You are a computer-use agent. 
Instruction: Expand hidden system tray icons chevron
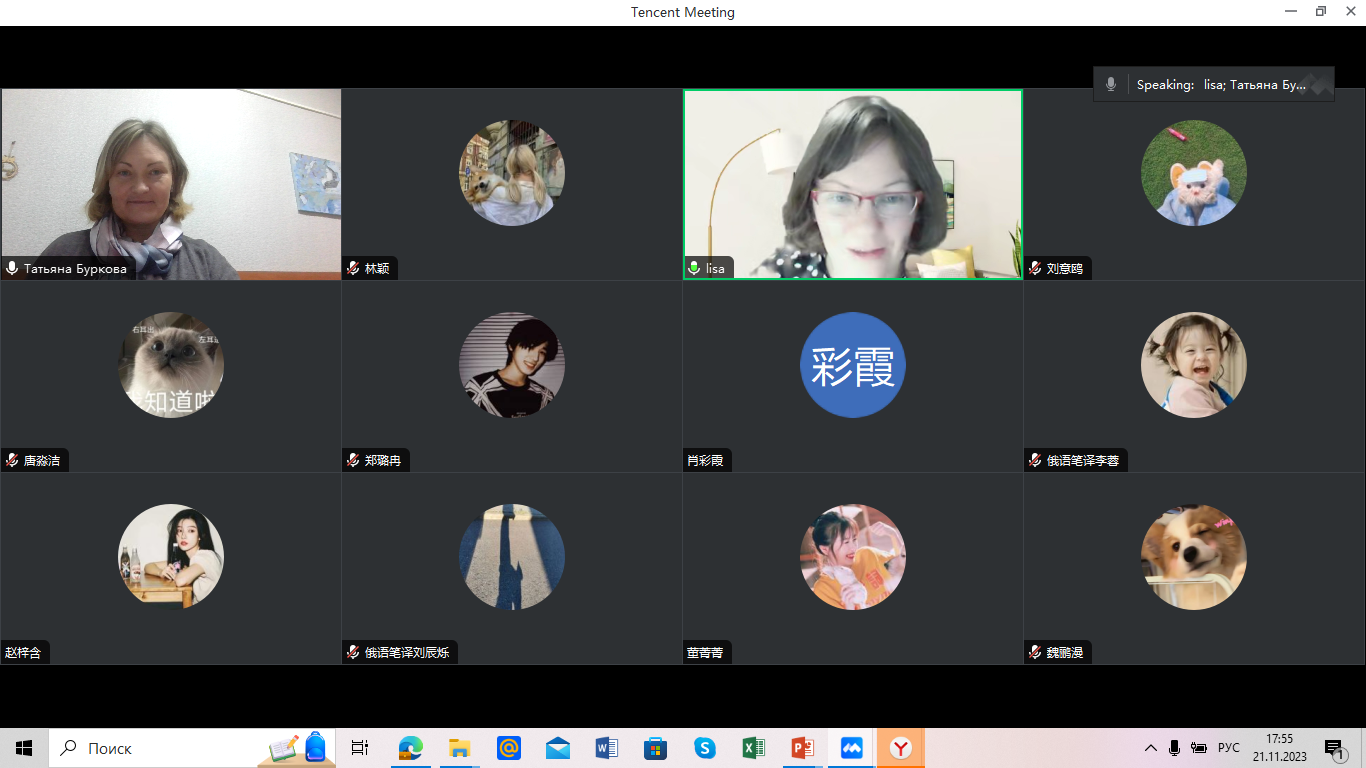[1151, 748]
